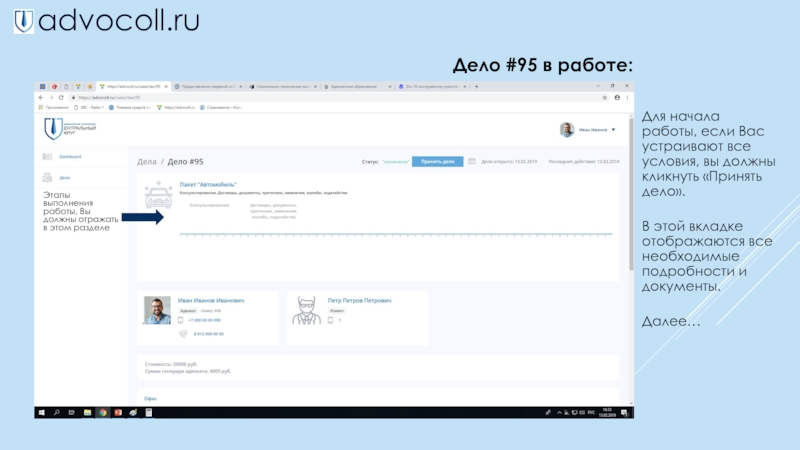This screenshot has height=450, width=800.
Task: Click the lawyer's profile photo
Action: pos(157,310)
